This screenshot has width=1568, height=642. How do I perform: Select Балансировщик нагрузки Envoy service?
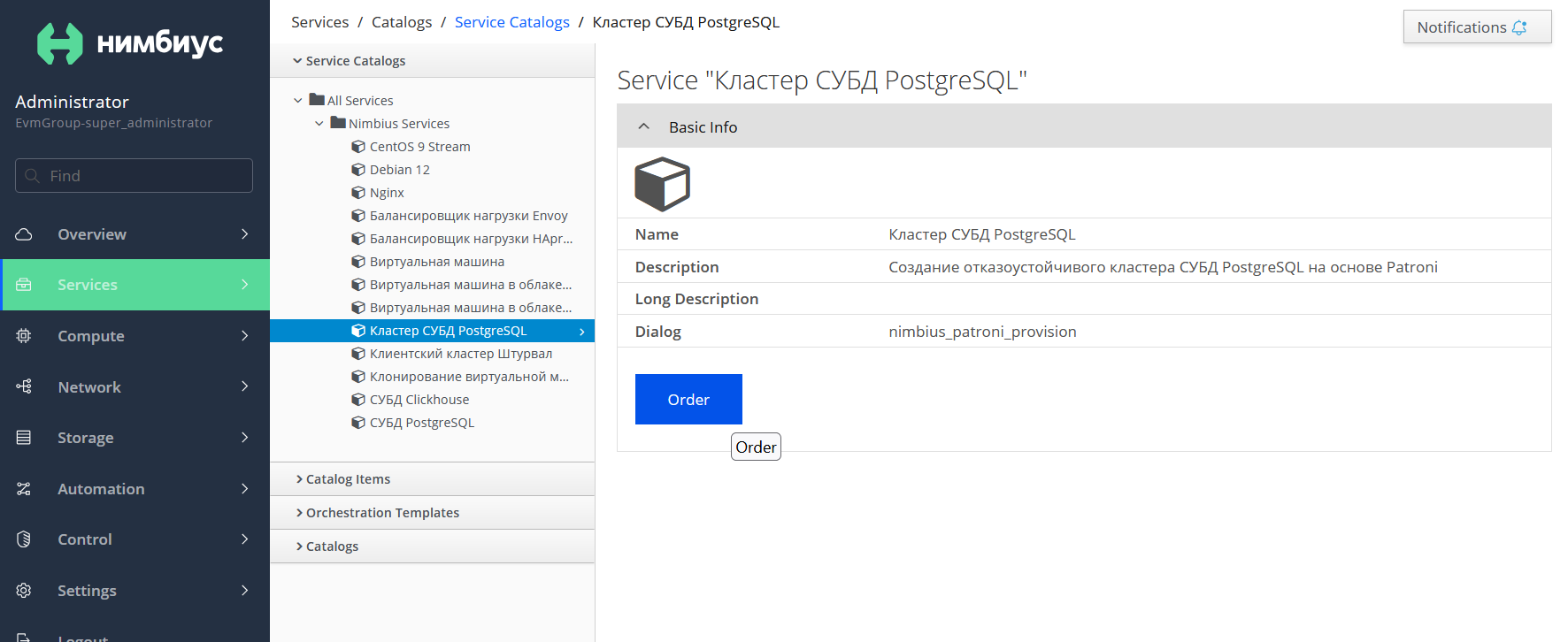click(x=468, y=216)
